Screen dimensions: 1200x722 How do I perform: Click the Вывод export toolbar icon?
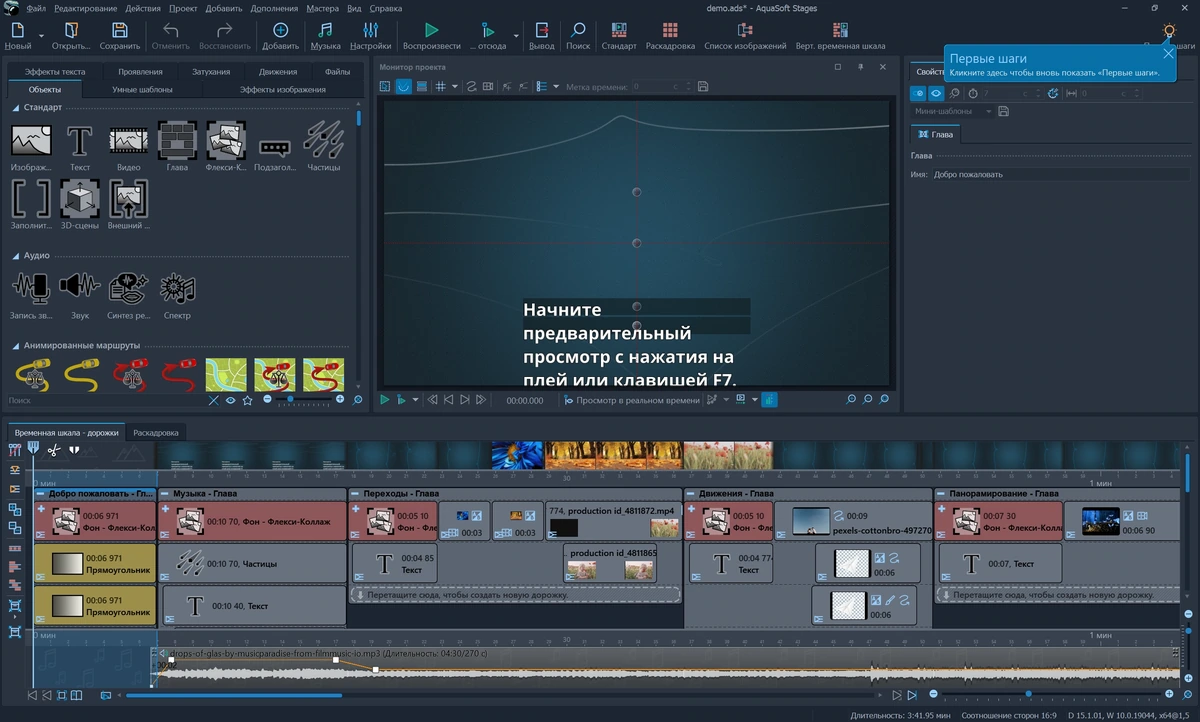pyautogui.click(x=541, y=36)
